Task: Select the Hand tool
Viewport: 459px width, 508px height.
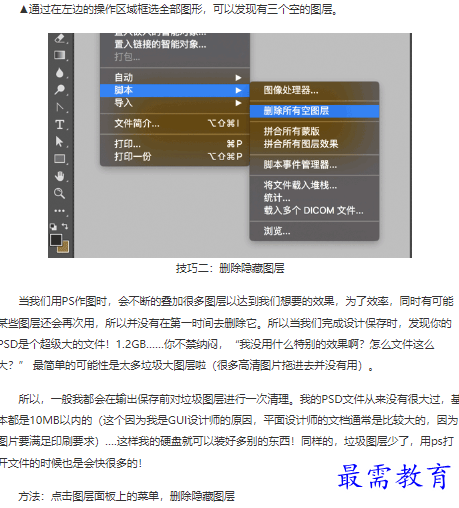Action: tap(60, 176)
